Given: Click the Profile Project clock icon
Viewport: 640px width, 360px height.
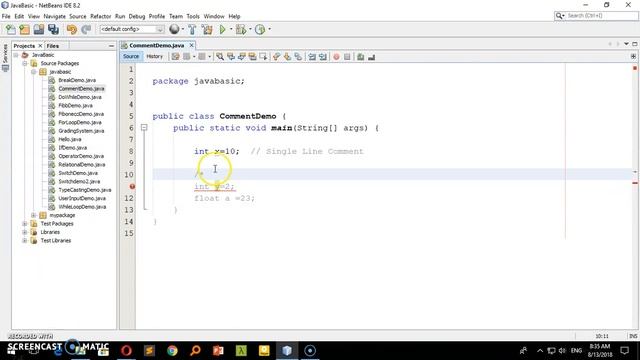Looking at the screenshot, I should click(260, 29).
